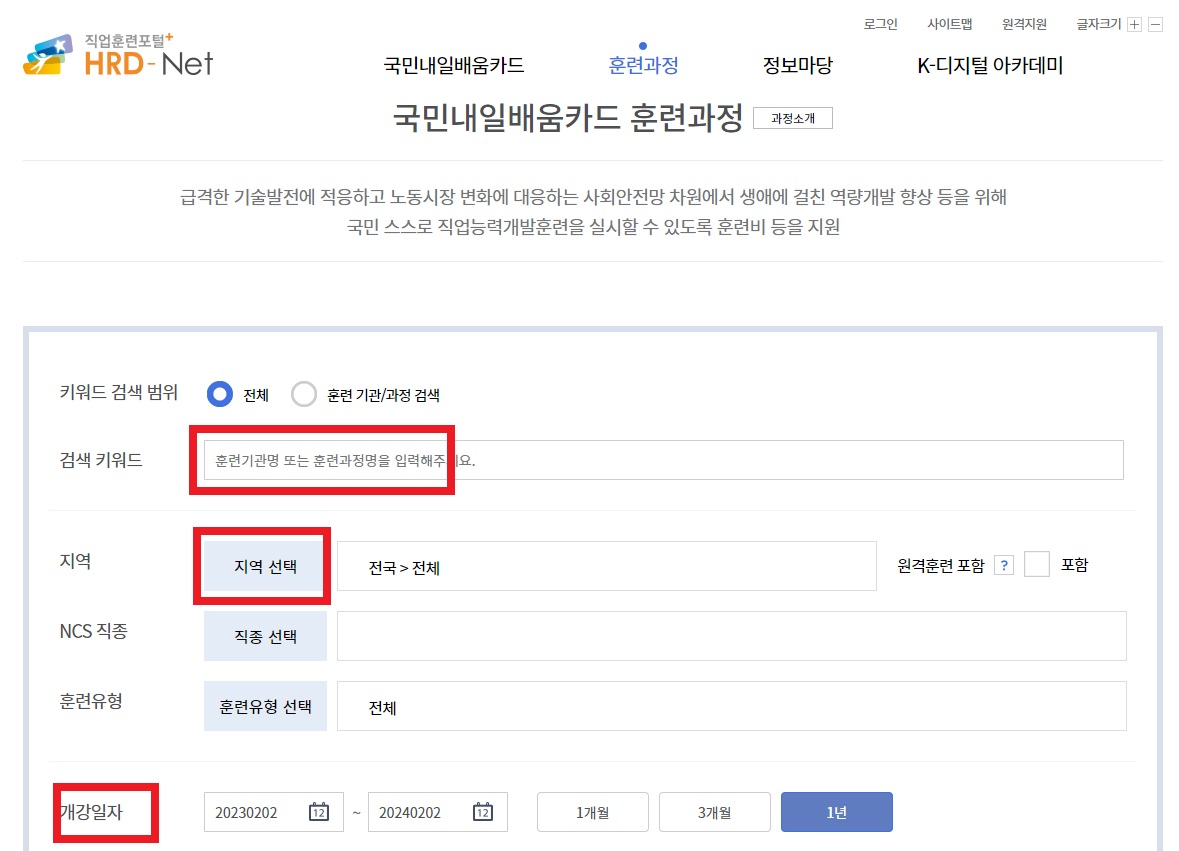Viewport: 1179px width, 851px height.
Task: Decrease font size with the 글자크기 minus icon
Action: [x=1157, y=22]
